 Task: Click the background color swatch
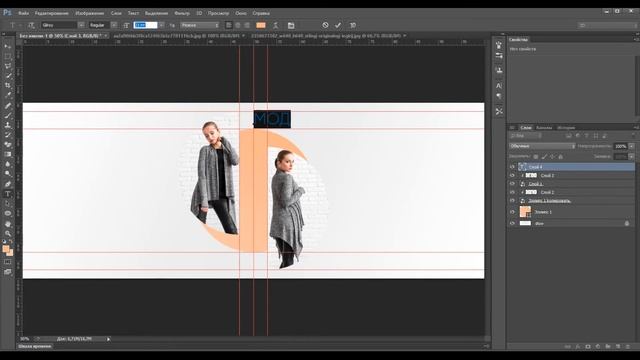tap(10, 253)
